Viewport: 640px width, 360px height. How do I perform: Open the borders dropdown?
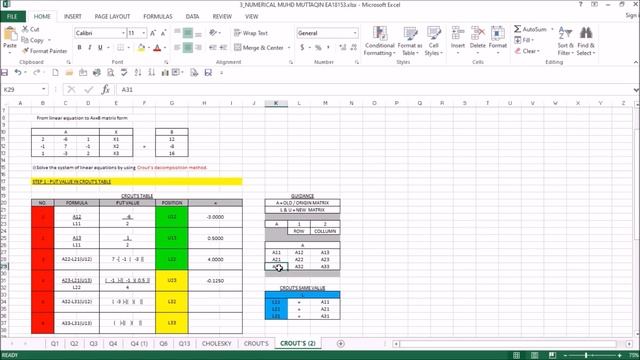tap(128, 48)
